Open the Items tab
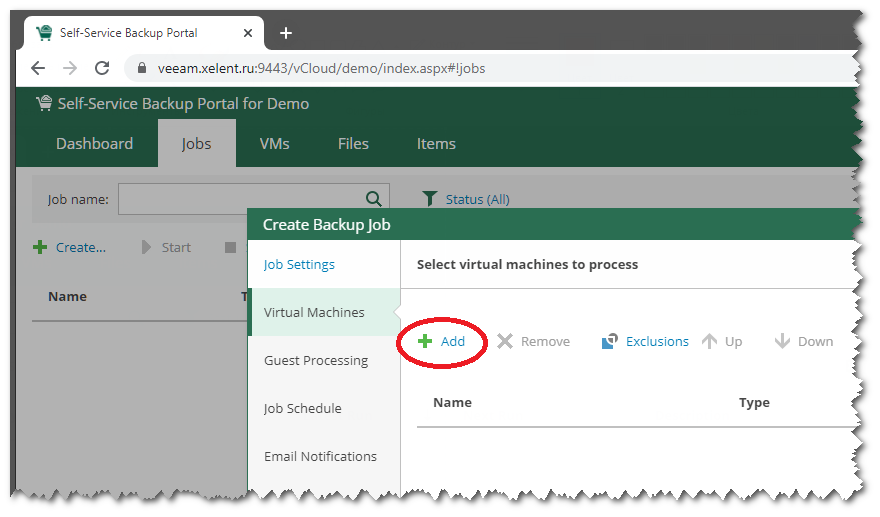The image size is (880, 517). 436,144
